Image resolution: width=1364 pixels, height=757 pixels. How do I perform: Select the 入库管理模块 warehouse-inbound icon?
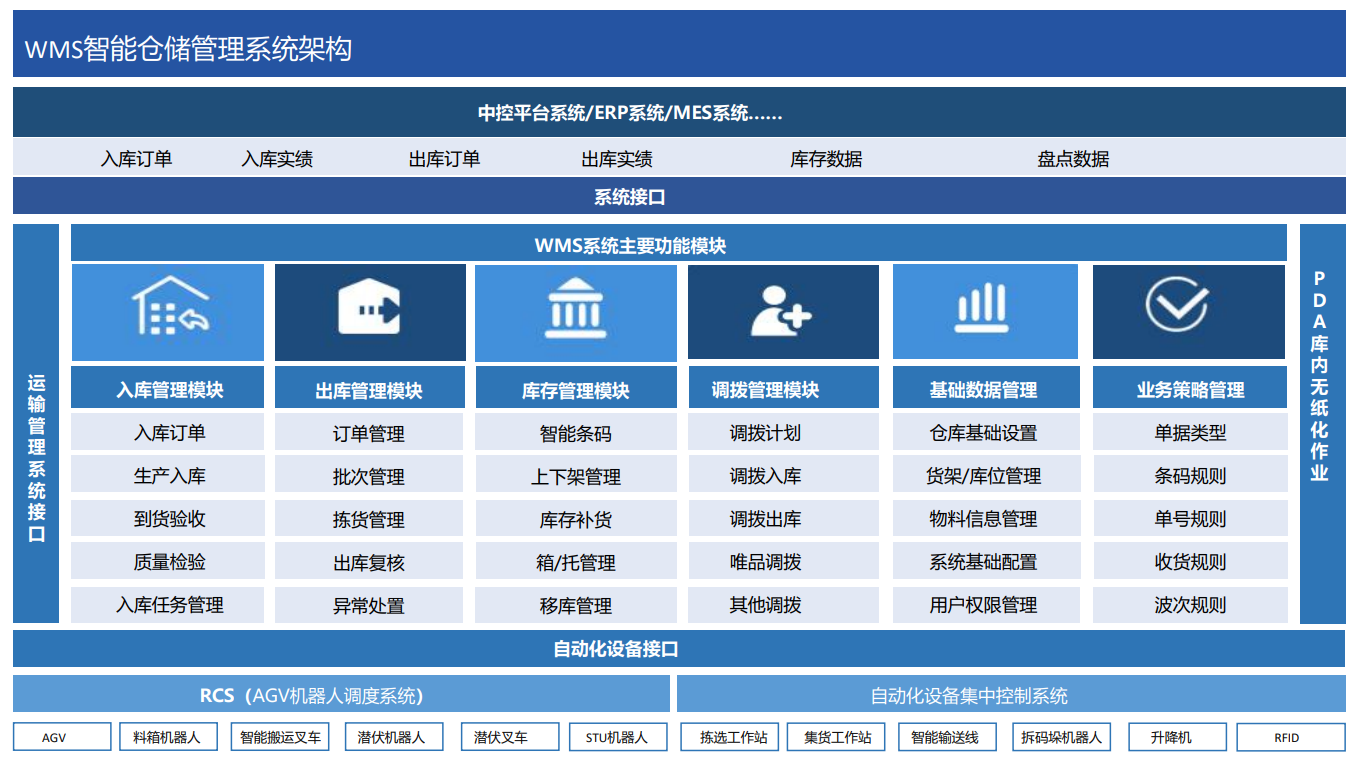coord(167,311)
